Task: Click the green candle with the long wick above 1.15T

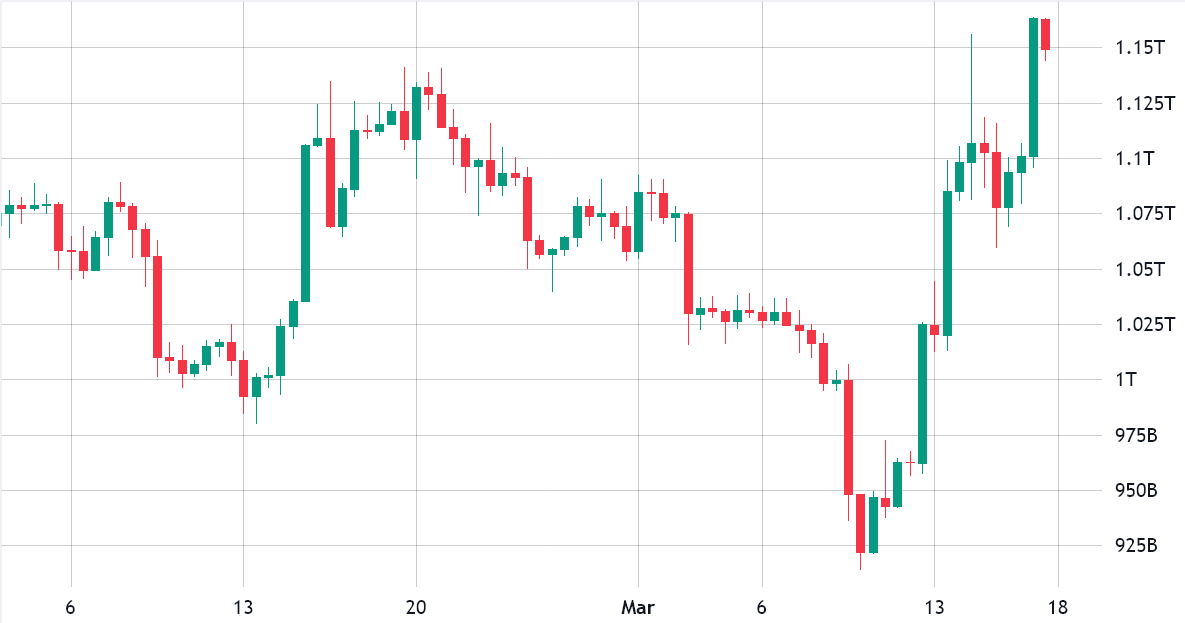Action: [971, 152]
